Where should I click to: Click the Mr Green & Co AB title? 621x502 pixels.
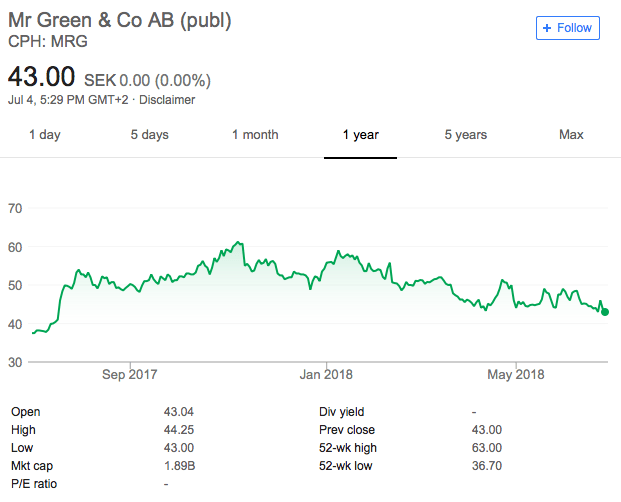click(x=119, y=20)
